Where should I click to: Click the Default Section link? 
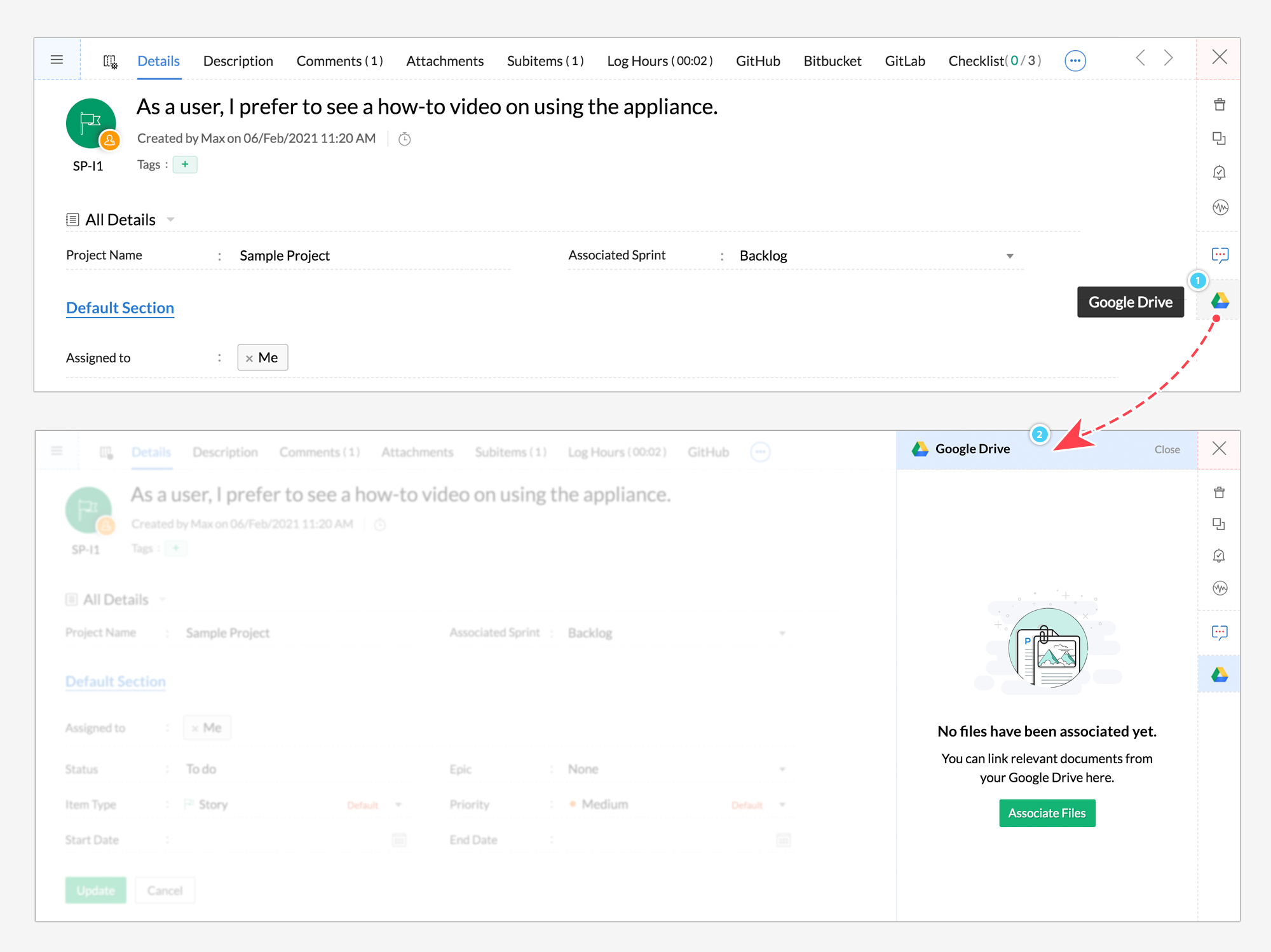click(120, 308)
